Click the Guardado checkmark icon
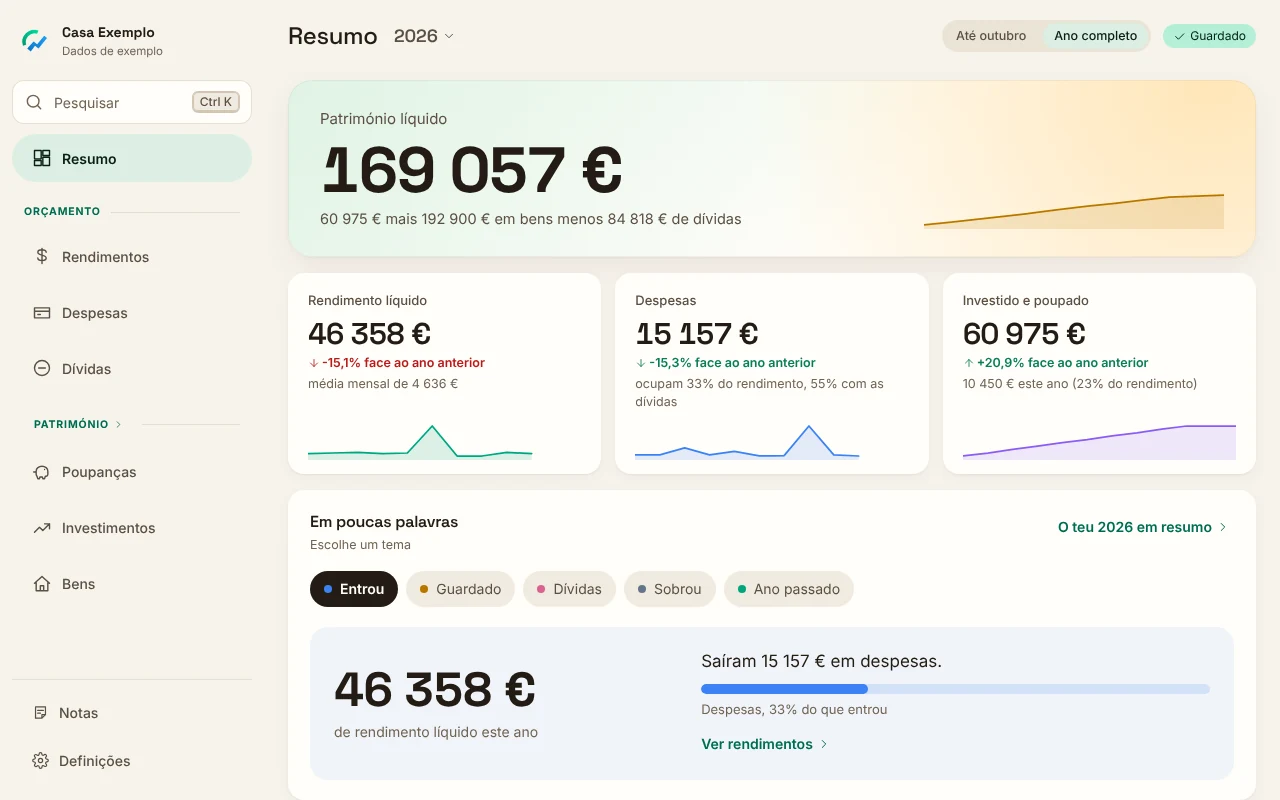The height and width of the screenshot is (800, 1280). point(1179,36)
